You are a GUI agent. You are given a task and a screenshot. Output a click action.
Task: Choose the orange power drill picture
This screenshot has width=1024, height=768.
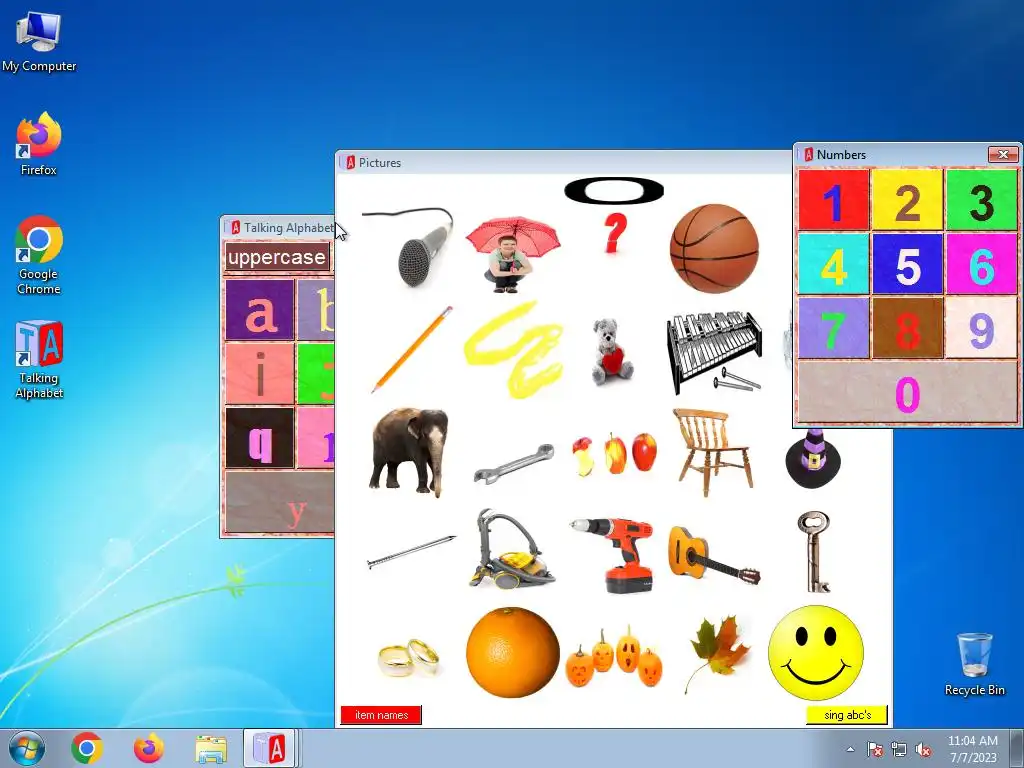tap(613, 554)
